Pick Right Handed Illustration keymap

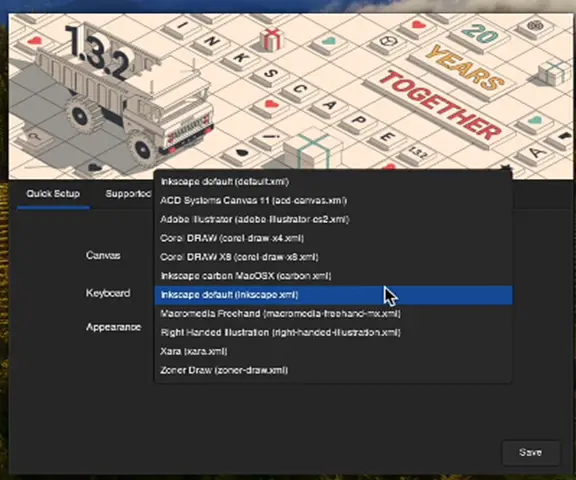[333, 333]
